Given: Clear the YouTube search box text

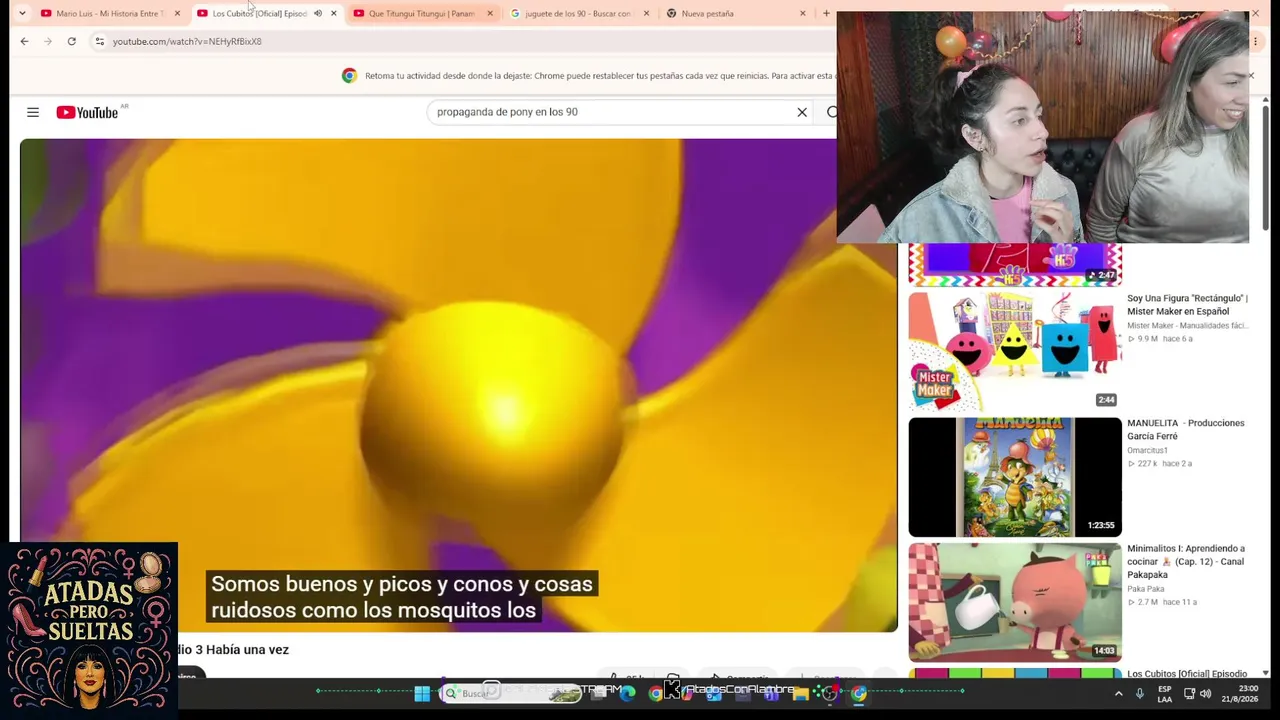Looking at the screenshot, I should tap(802, 112).
